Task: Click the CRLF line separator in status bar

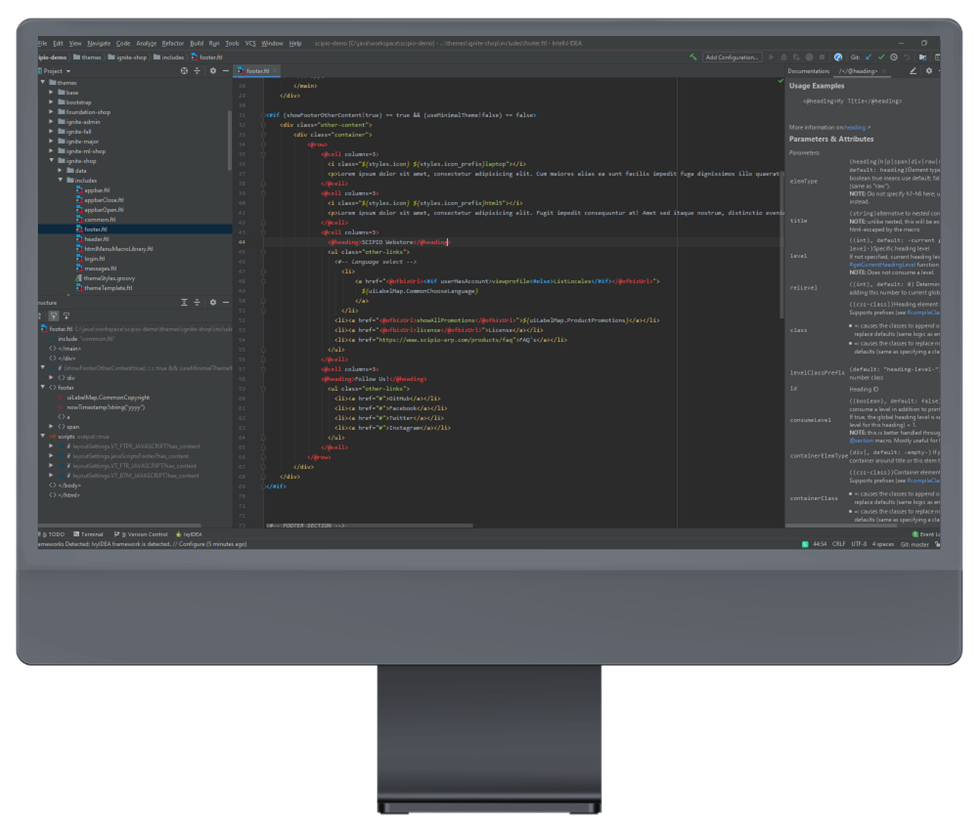Action: [839, 544]
